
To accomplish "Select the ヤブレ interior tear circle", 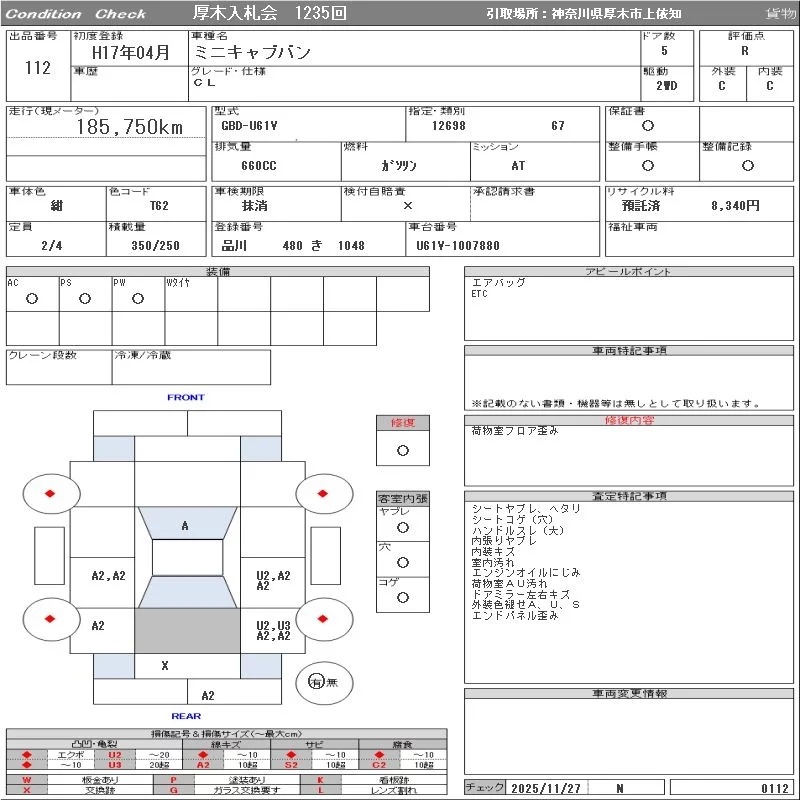I will click(403, 526).
